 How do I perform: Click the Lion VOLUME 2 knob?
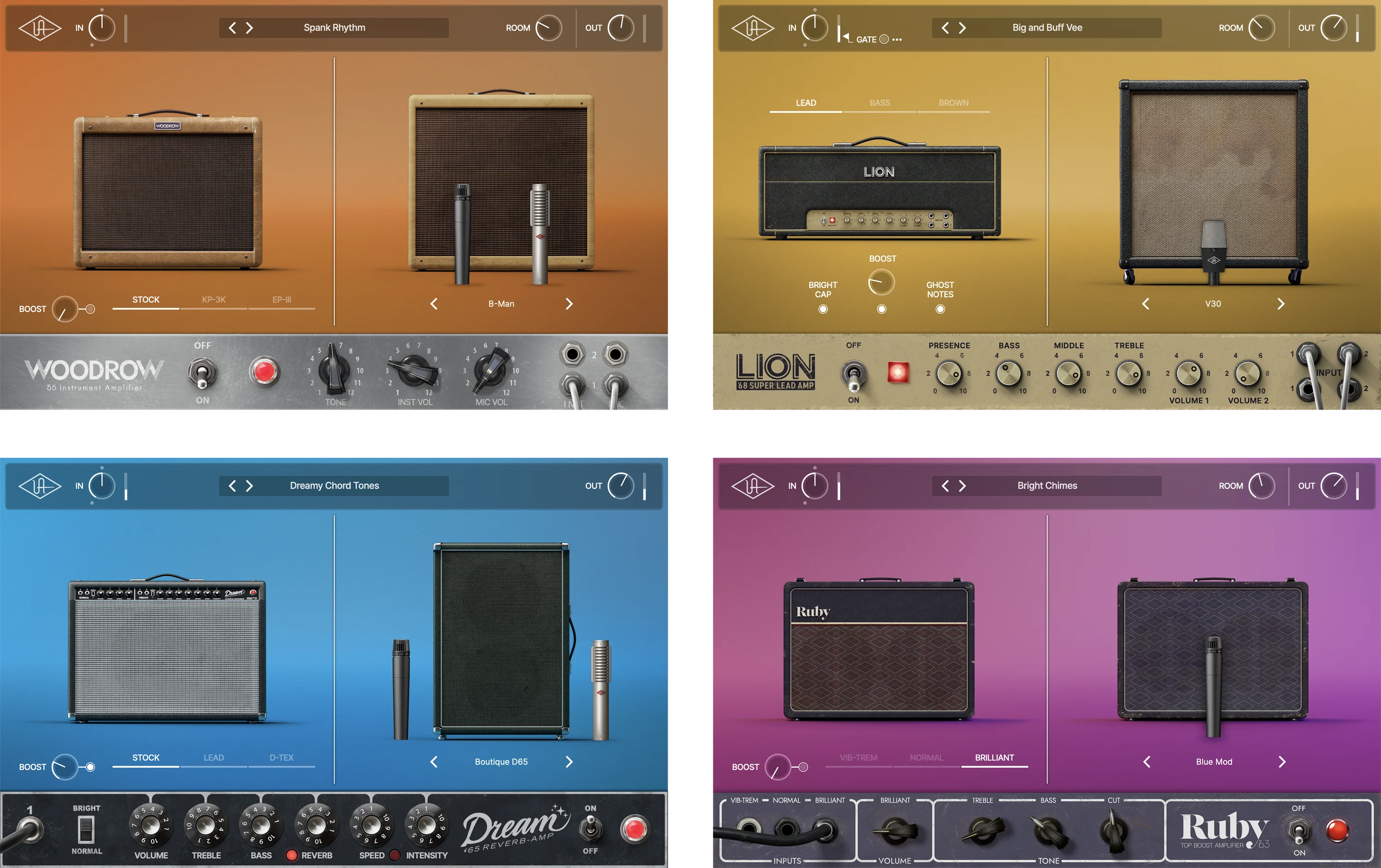tap(1248, 374)
